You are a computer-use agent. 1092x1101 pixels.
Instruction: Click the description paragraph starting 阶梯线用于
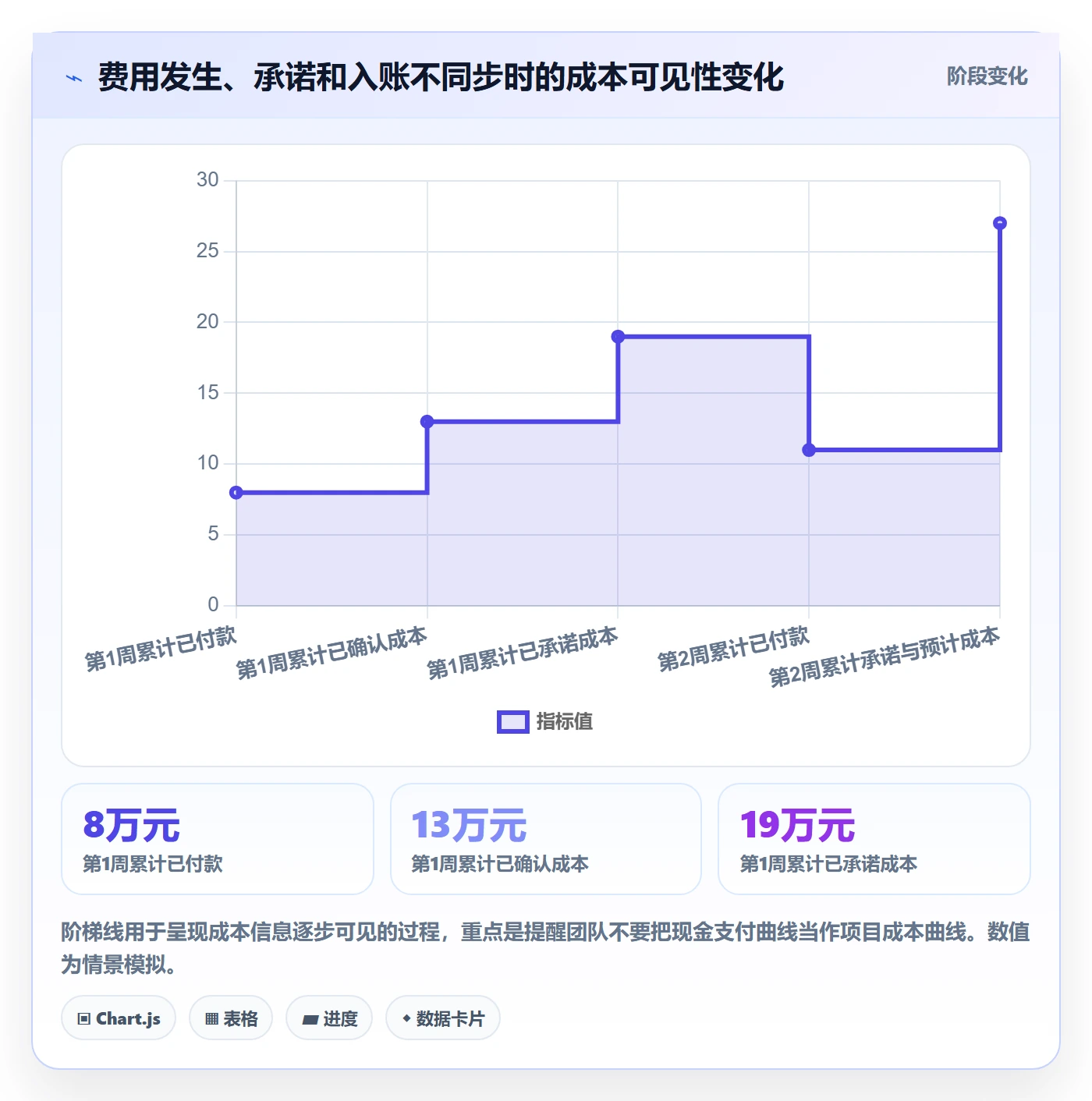click(x=546, y=948)
